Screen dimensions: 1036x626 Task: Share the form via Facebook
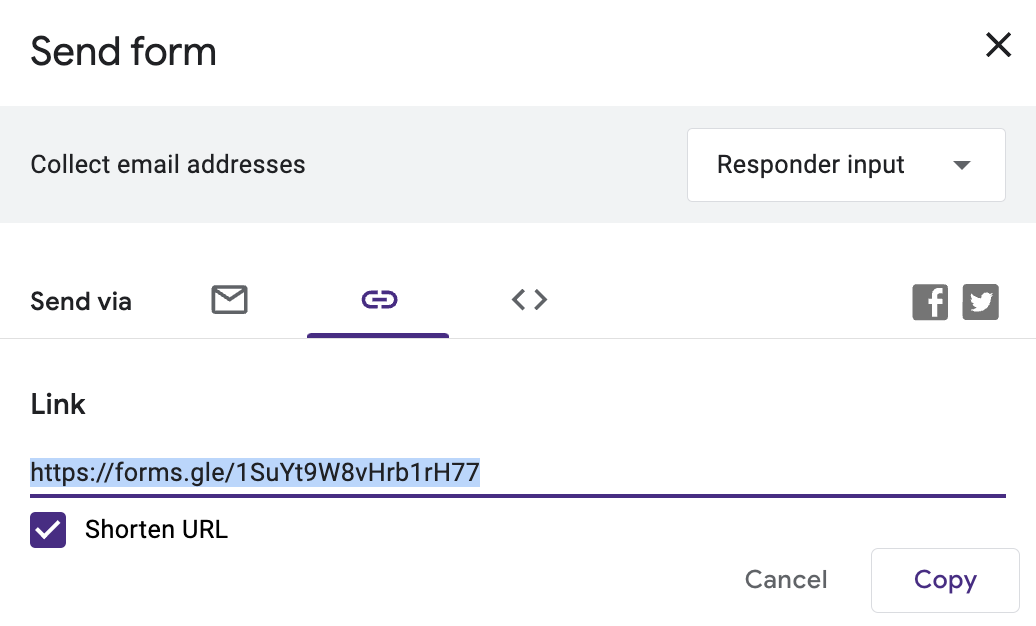[x=930, y=302]
